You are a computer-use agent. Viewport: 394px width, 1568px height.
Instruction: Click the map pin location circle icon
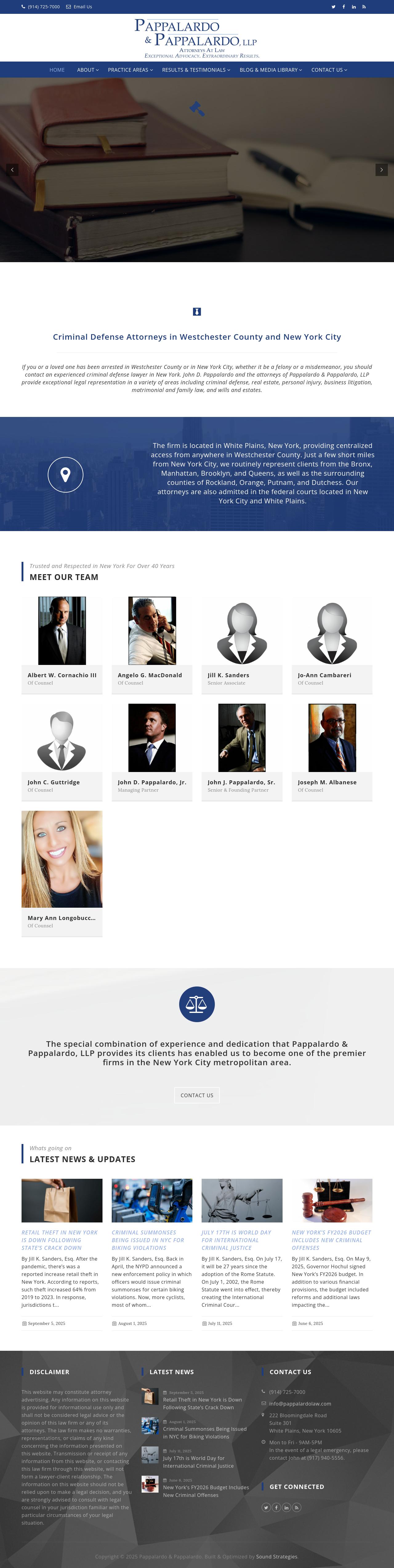pos(65,474)
